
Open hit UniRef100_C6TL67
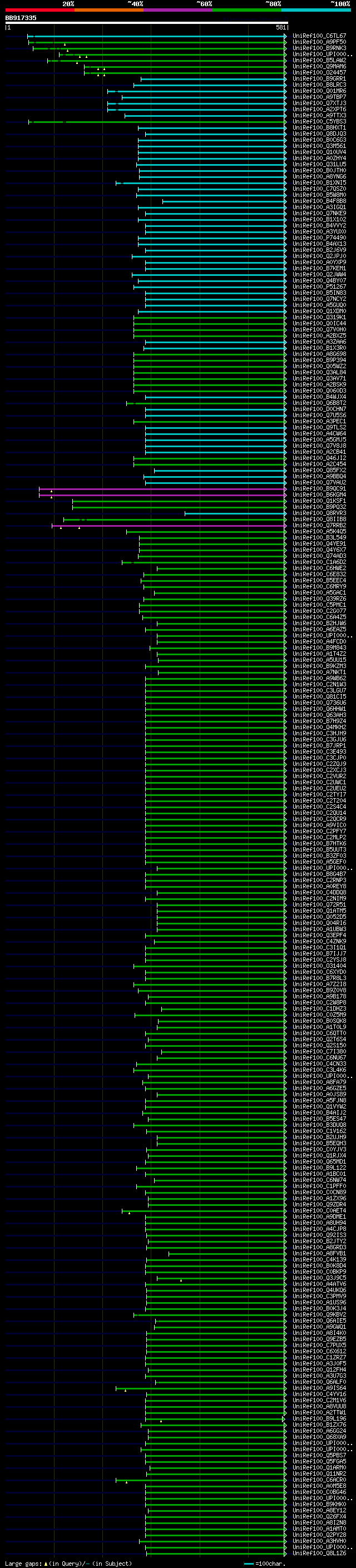[319, 36]
